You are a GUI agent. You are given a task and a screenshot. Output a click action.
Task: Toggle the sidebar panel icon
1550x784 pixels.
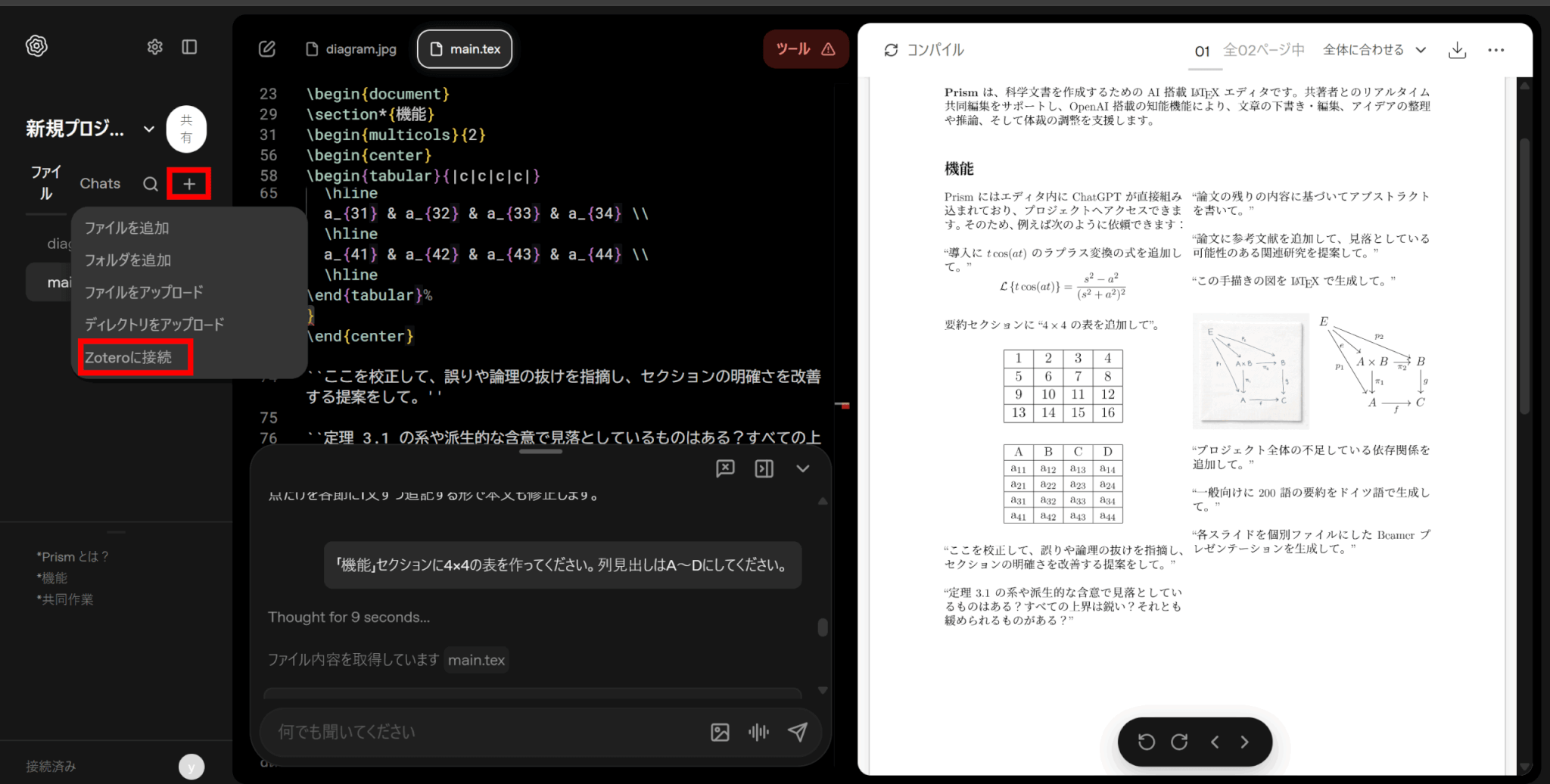[x=190, y=47]
